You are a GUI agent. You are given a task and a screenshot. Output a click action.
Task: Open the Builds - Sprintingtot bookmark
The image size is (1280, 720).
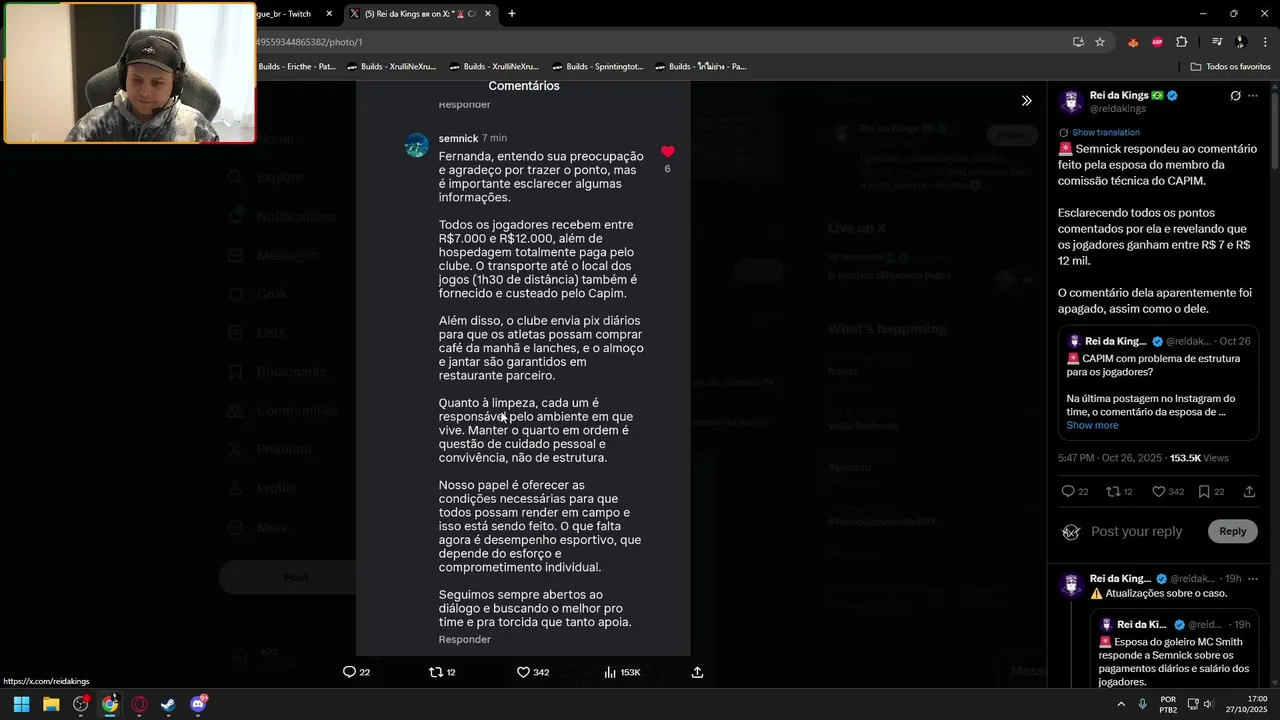597,66
